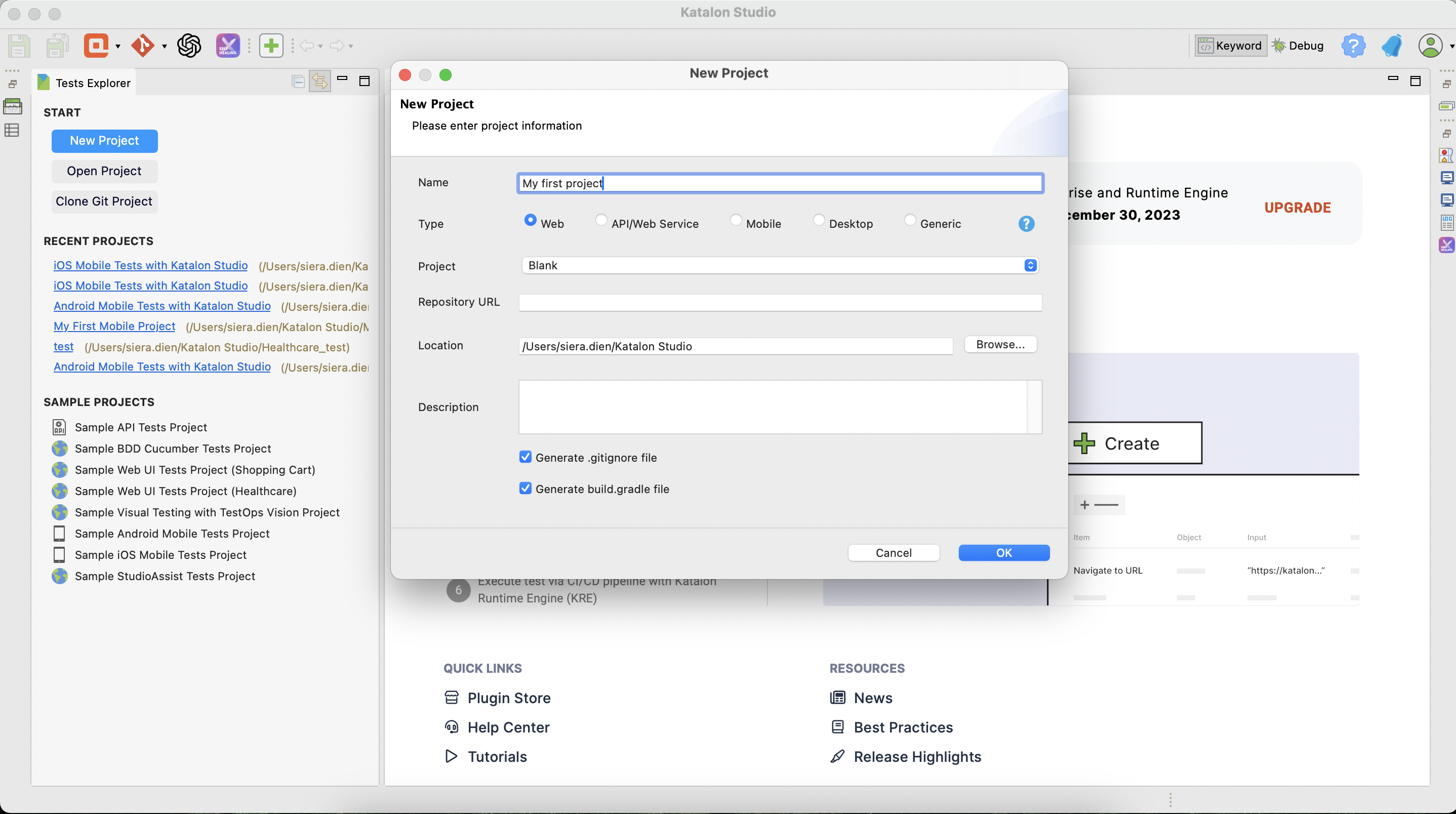Screen dimensions: 1456x814
Task: Open the recent project named test
Action: pyautogui.click(x=63, y=347)
